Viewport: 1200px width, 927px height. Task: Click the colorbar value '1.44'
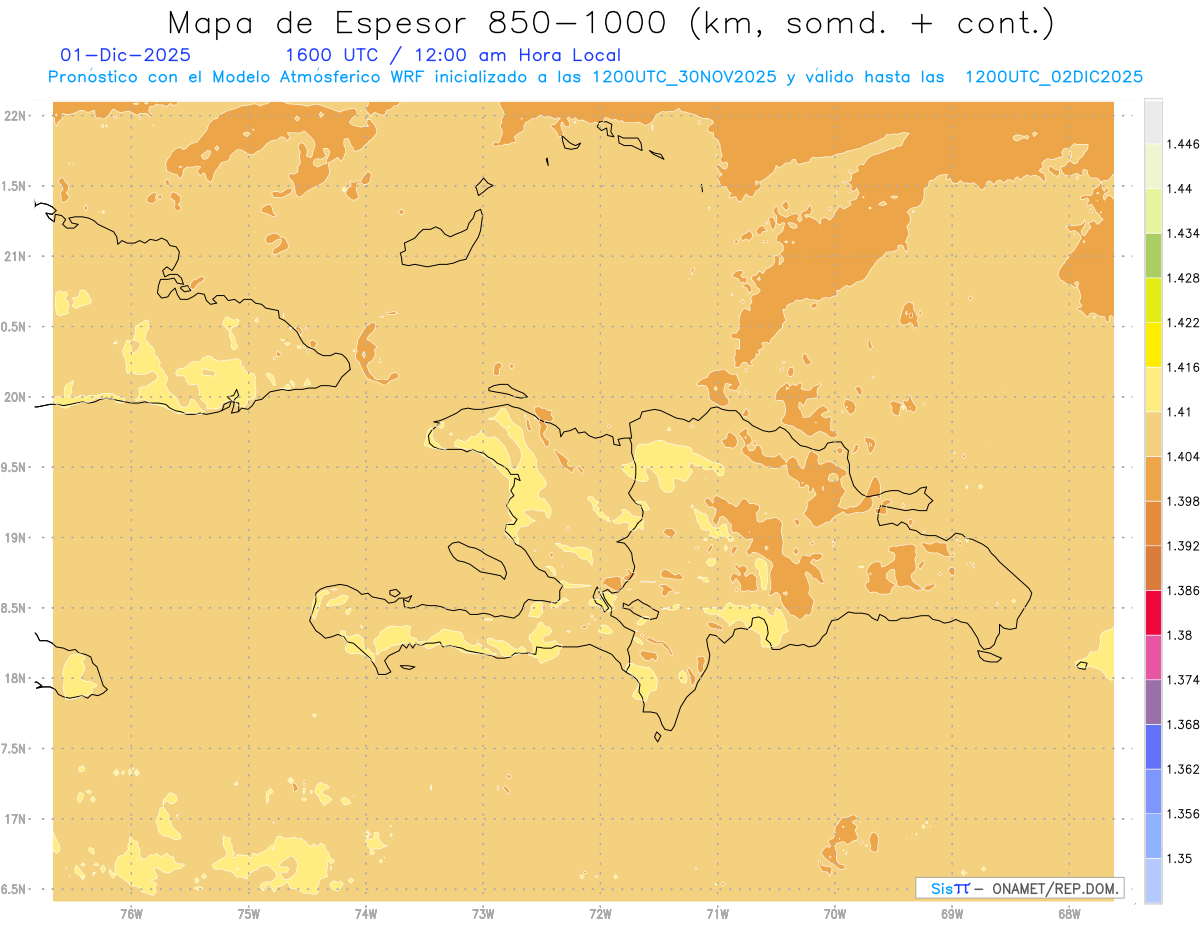[1180, 189]
